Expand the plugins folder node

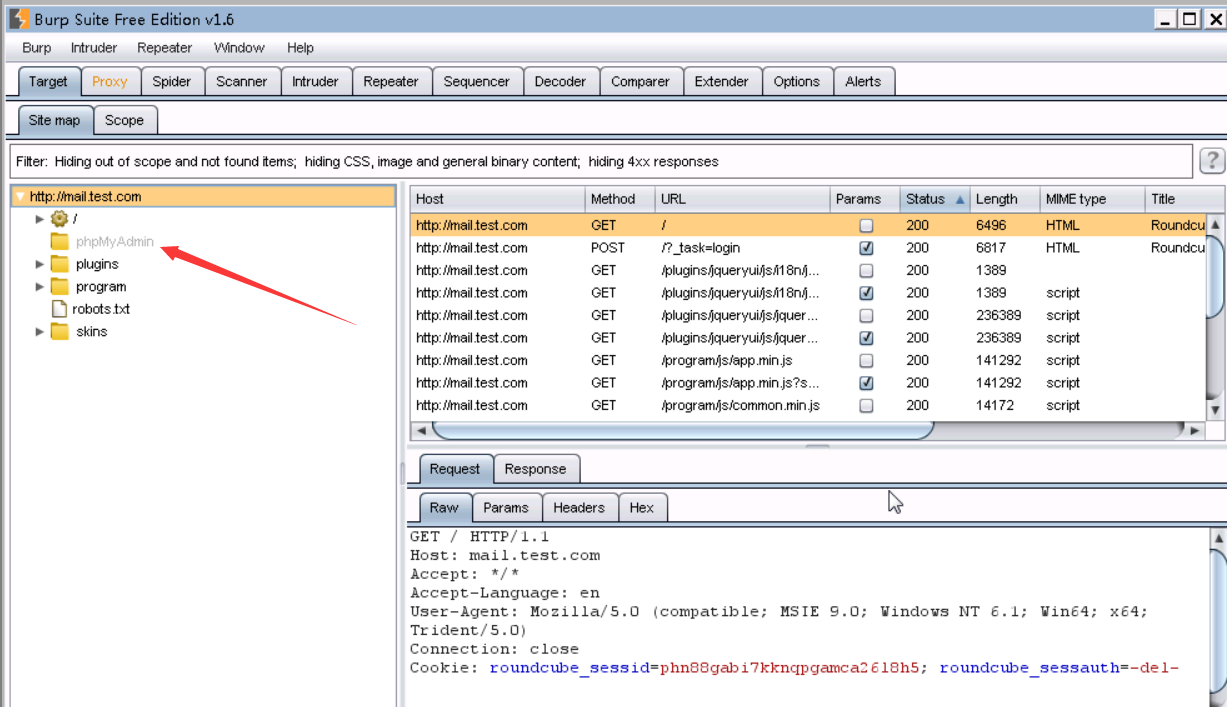click(x=40, y=264)
